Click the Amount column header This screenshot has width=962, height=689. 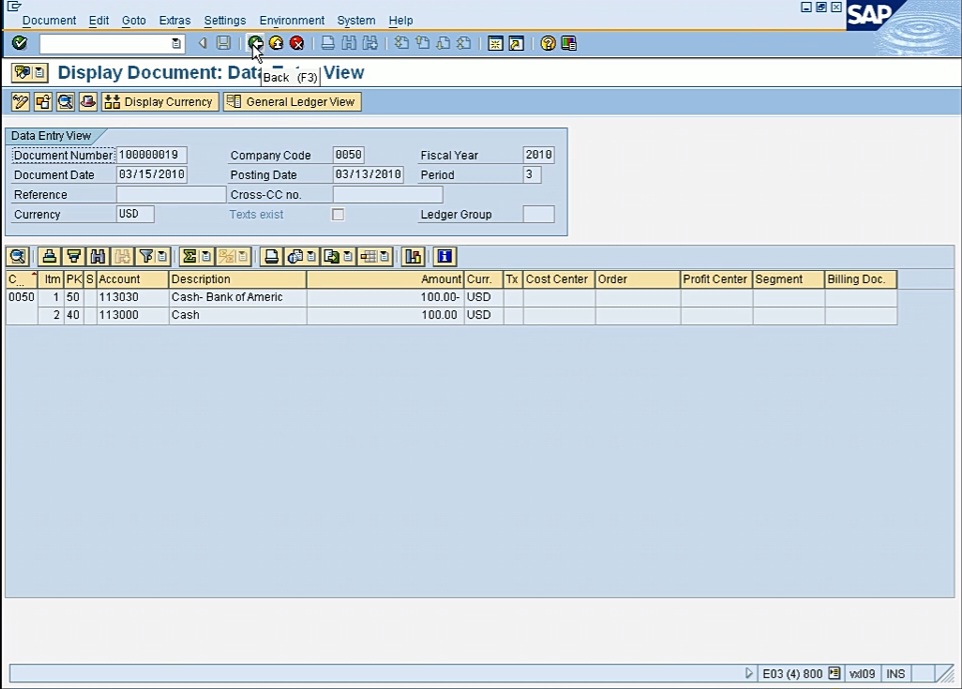click(x=385, y=279)
